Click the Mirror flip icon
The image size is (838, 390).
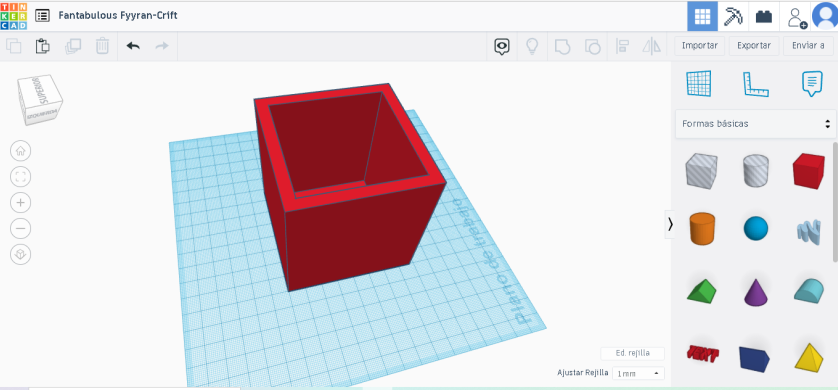651,46
